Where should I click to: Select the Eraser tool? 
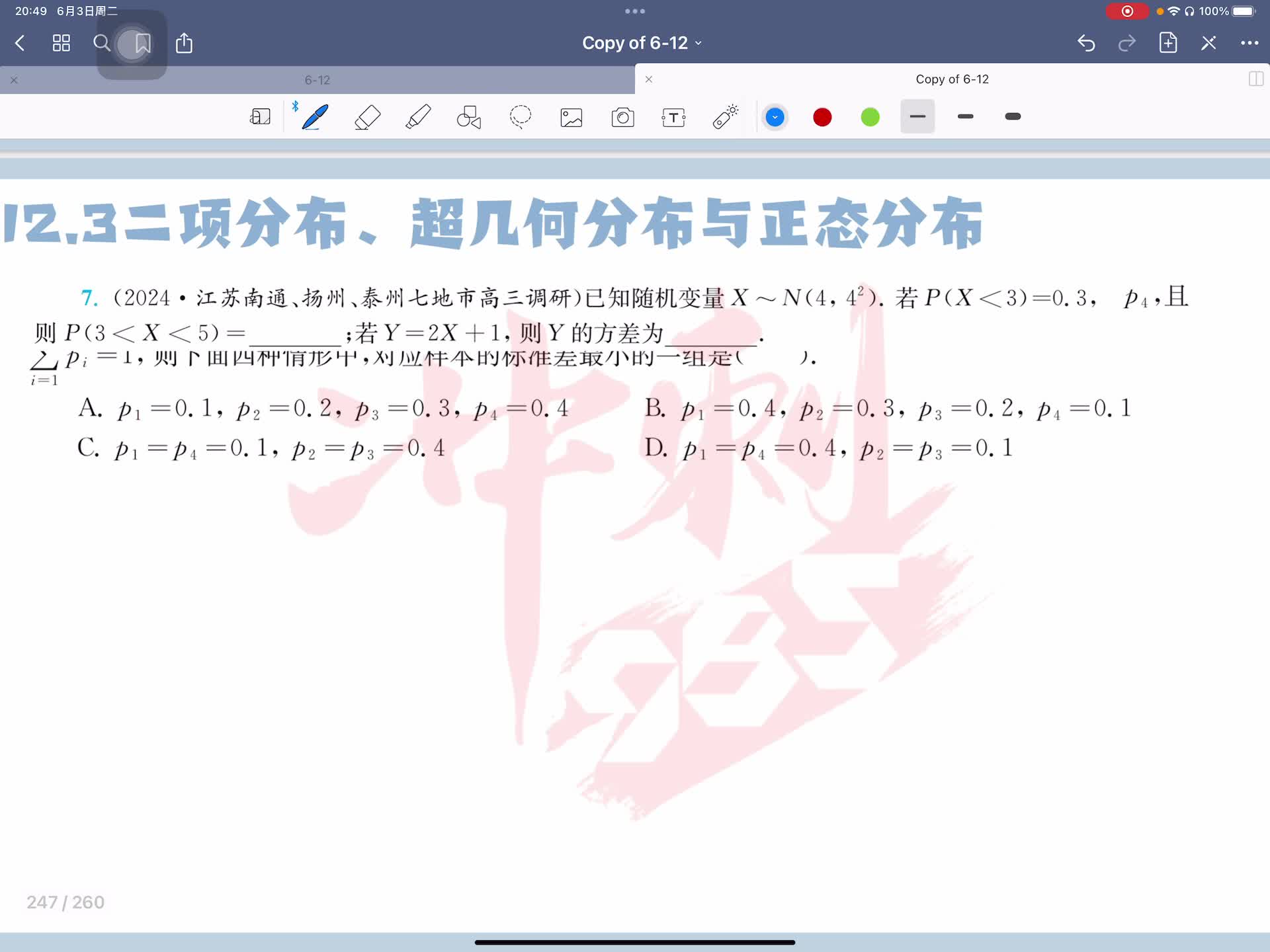point(367,117)
